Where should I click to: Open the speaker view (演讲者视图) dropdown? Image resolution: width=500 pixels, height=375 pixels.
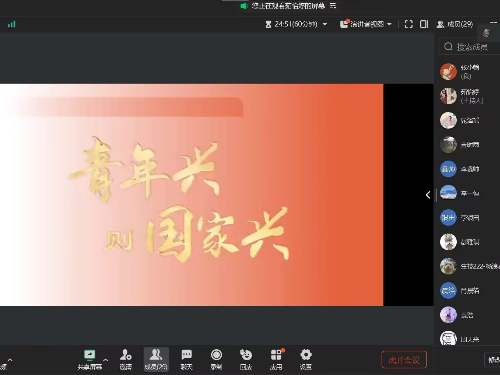(x=365, y=24)
